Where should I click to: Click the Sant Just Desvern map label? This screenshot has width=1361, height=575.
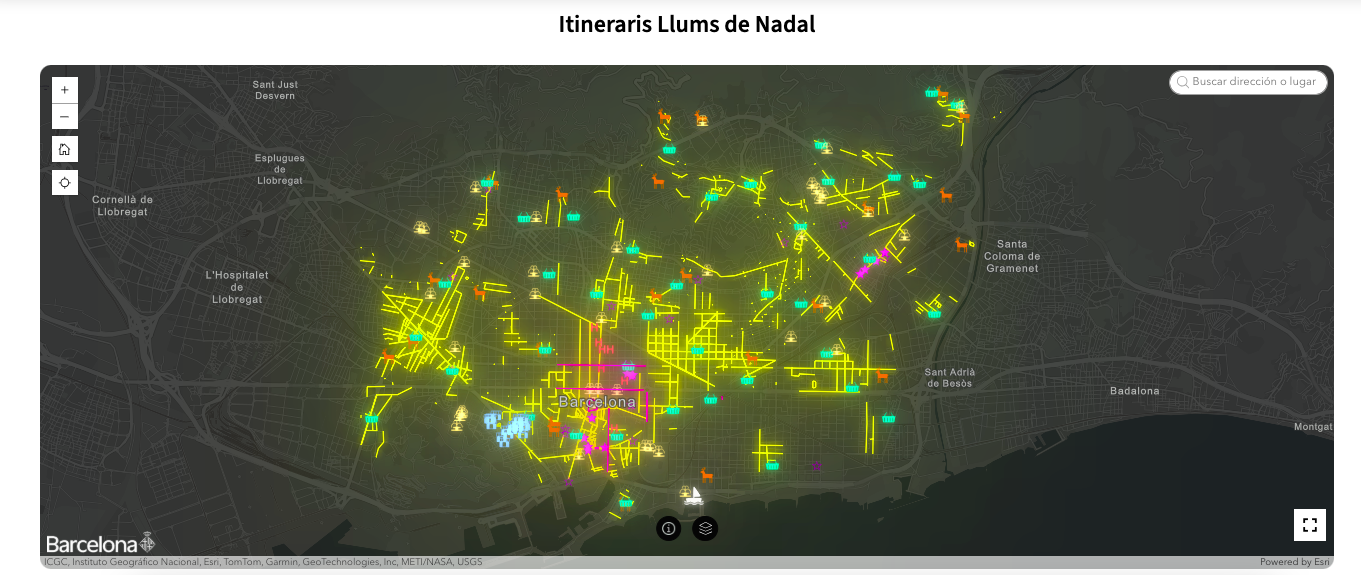coord(274,90)
